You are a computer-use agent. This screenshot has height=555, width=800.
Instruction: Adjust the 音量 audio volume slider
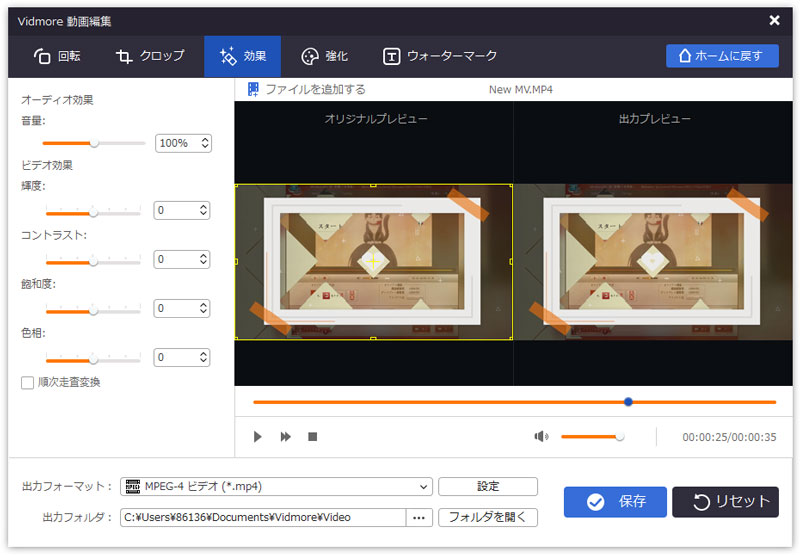(x=94, y=143)
